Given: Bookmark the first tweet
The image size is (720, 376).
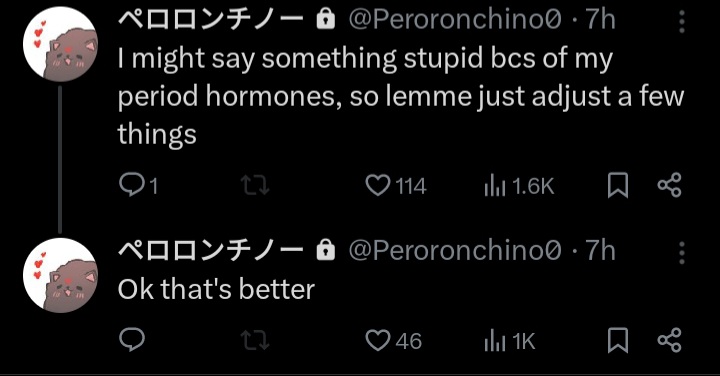Looking at the screenshot, I should 618,185.
